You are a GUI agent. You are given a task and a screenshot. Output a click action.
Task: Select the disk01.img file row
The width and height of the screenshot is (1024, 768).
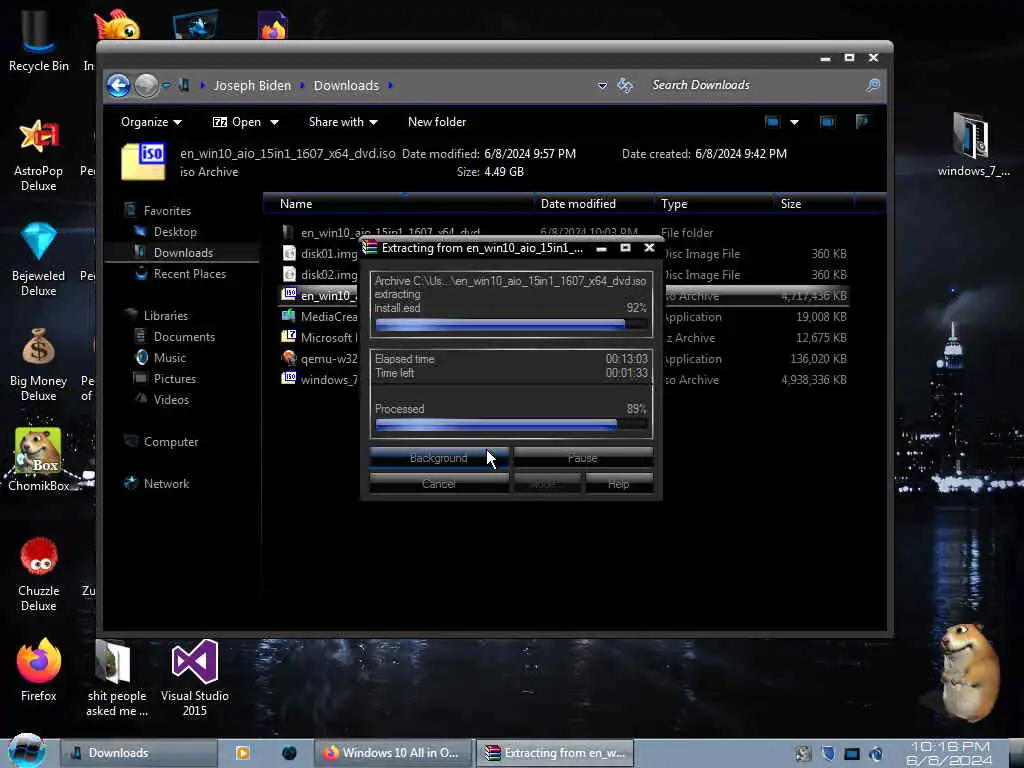coord(565,254)
